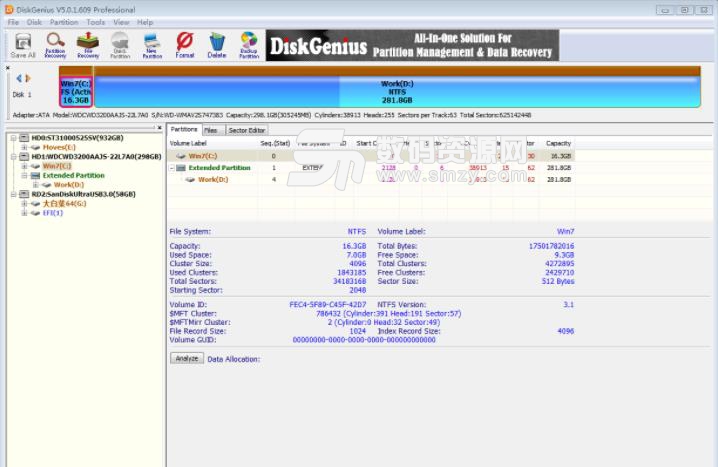Click the Quick Partition toolbar icon

tap(120, 45)
